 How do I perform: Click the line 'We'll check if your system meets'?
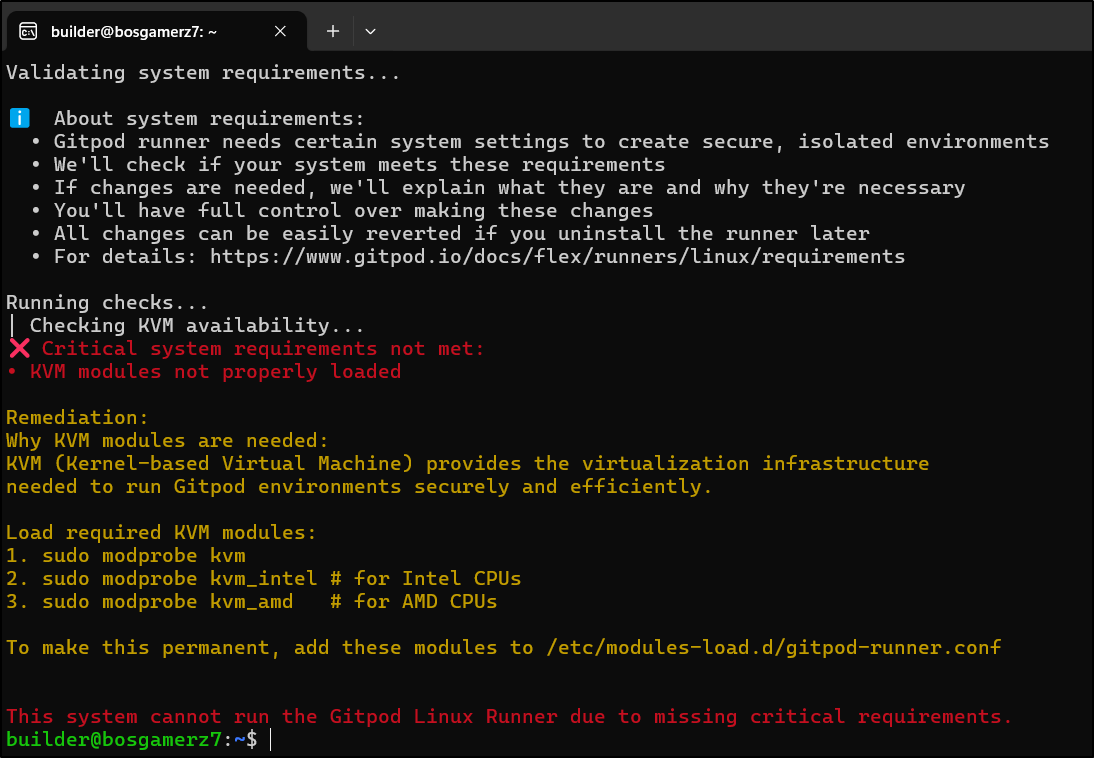359,165
